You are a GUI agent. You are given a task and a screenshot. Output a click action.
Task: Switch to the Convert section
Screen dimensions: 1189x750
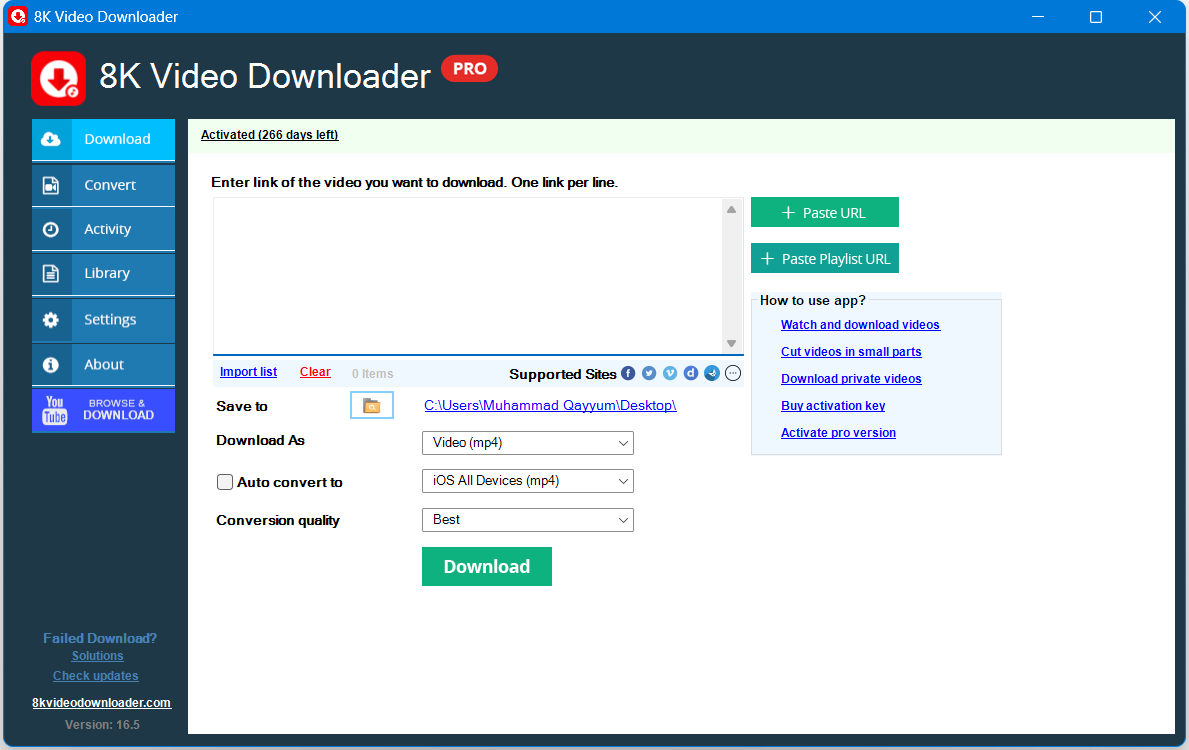click(x=103, y=185)
